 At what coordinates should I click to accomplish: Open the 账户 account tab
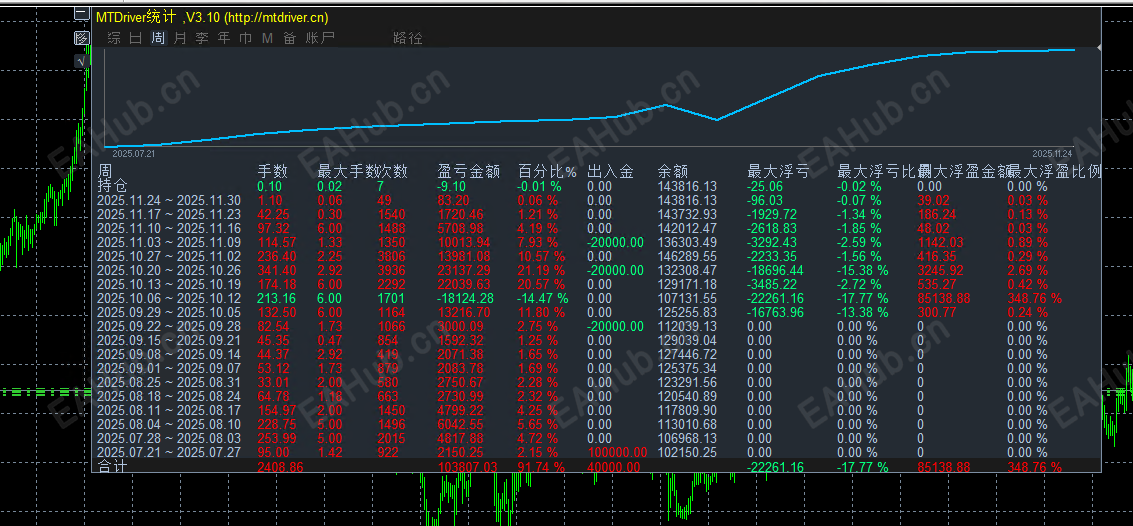point(320,38)
